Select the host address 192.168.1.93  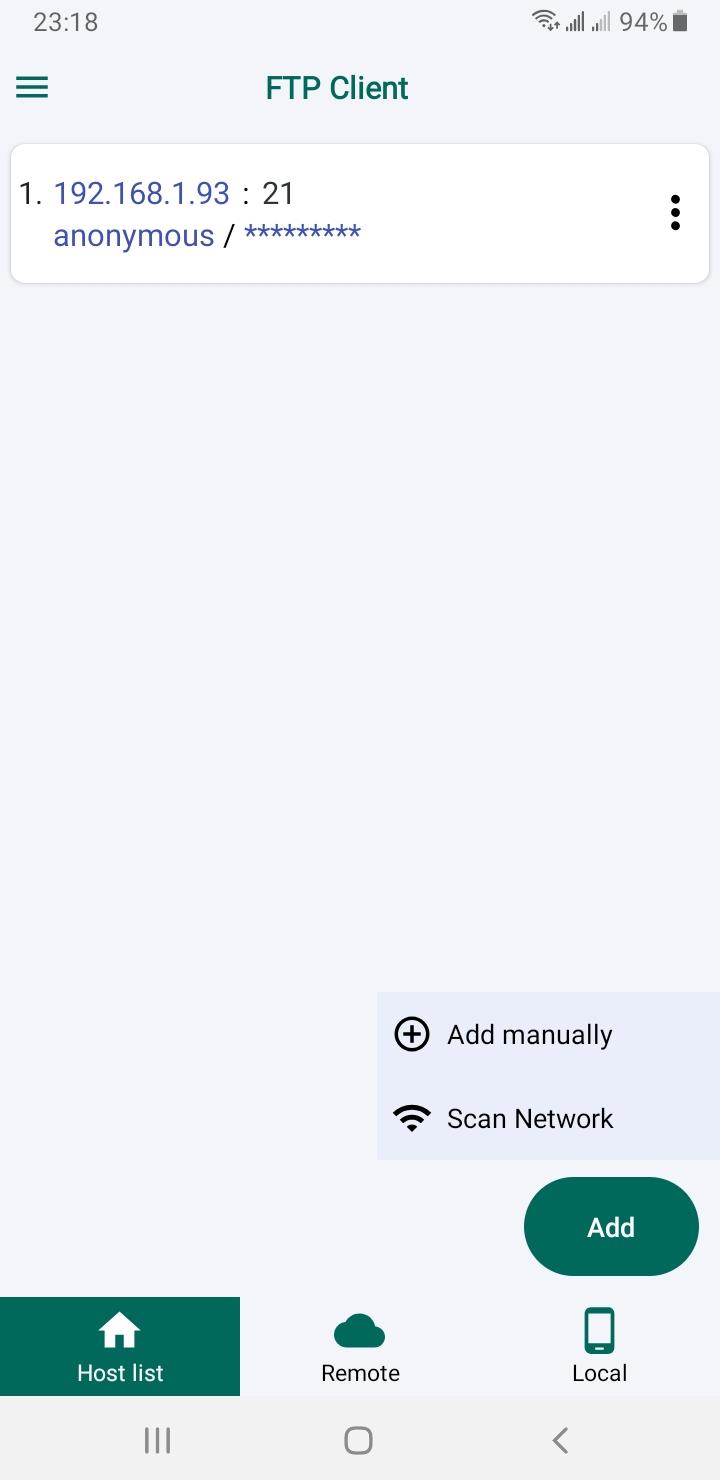(141, 193)
